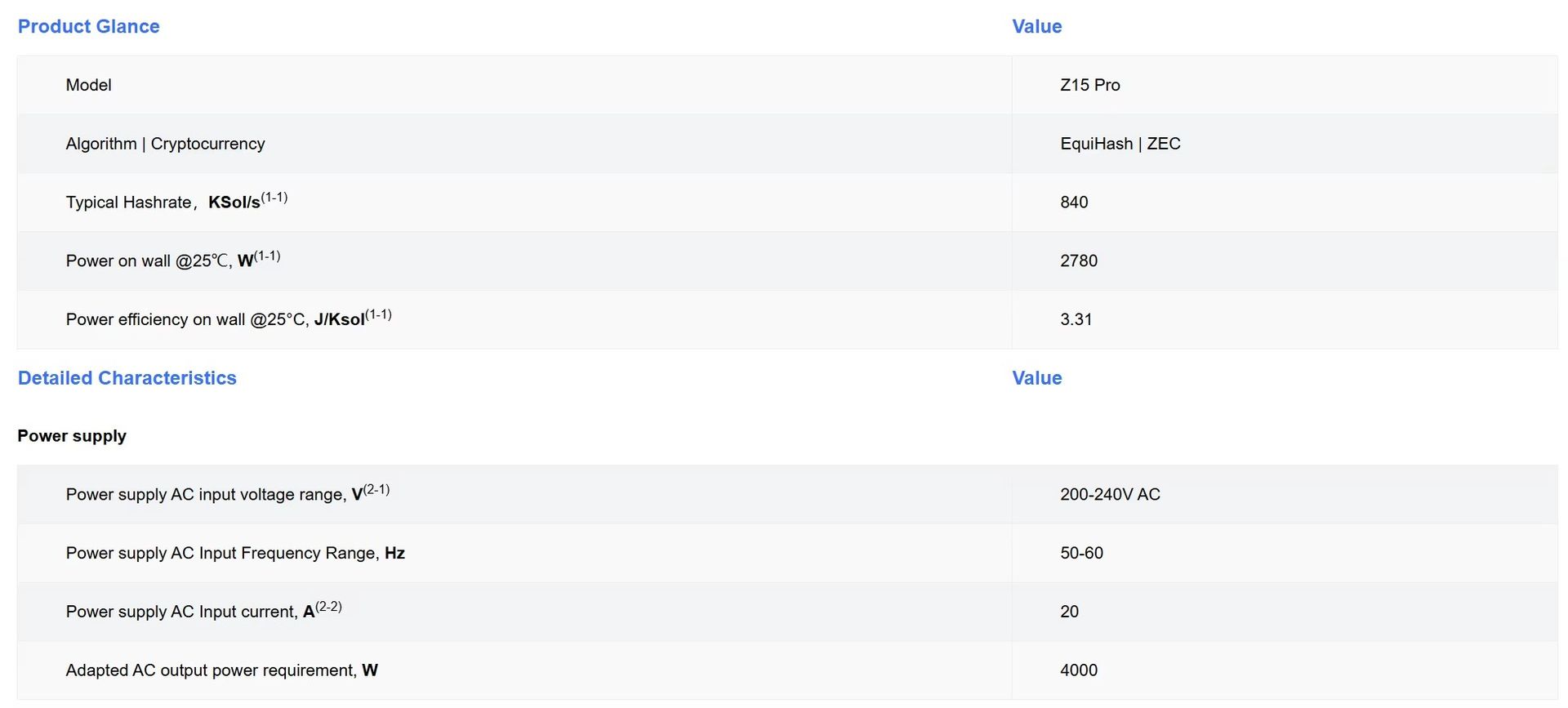Click AC input voltage range label
This screenshot has width=1568, height=708.
(228, 493)
